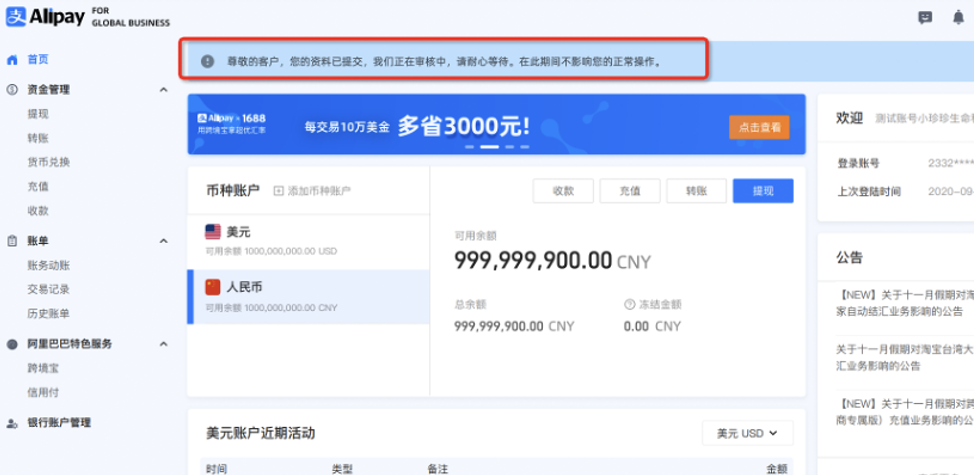Click the 公告 heading
Viewport: 974px width, 475px height.
849,258
